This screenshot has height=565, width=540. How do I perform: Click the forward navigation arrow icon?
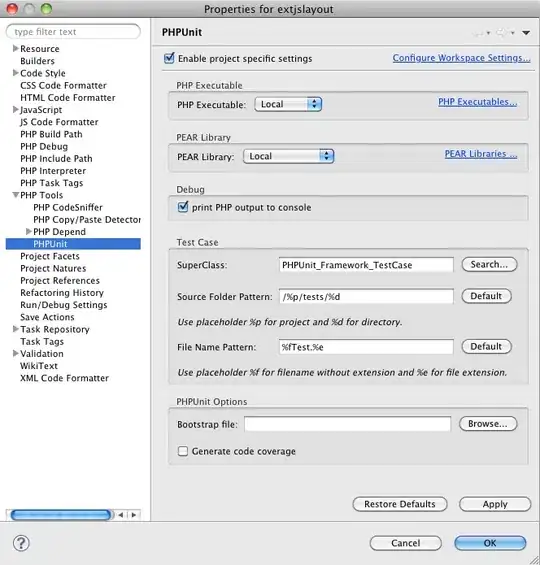[x=501, y=33]
